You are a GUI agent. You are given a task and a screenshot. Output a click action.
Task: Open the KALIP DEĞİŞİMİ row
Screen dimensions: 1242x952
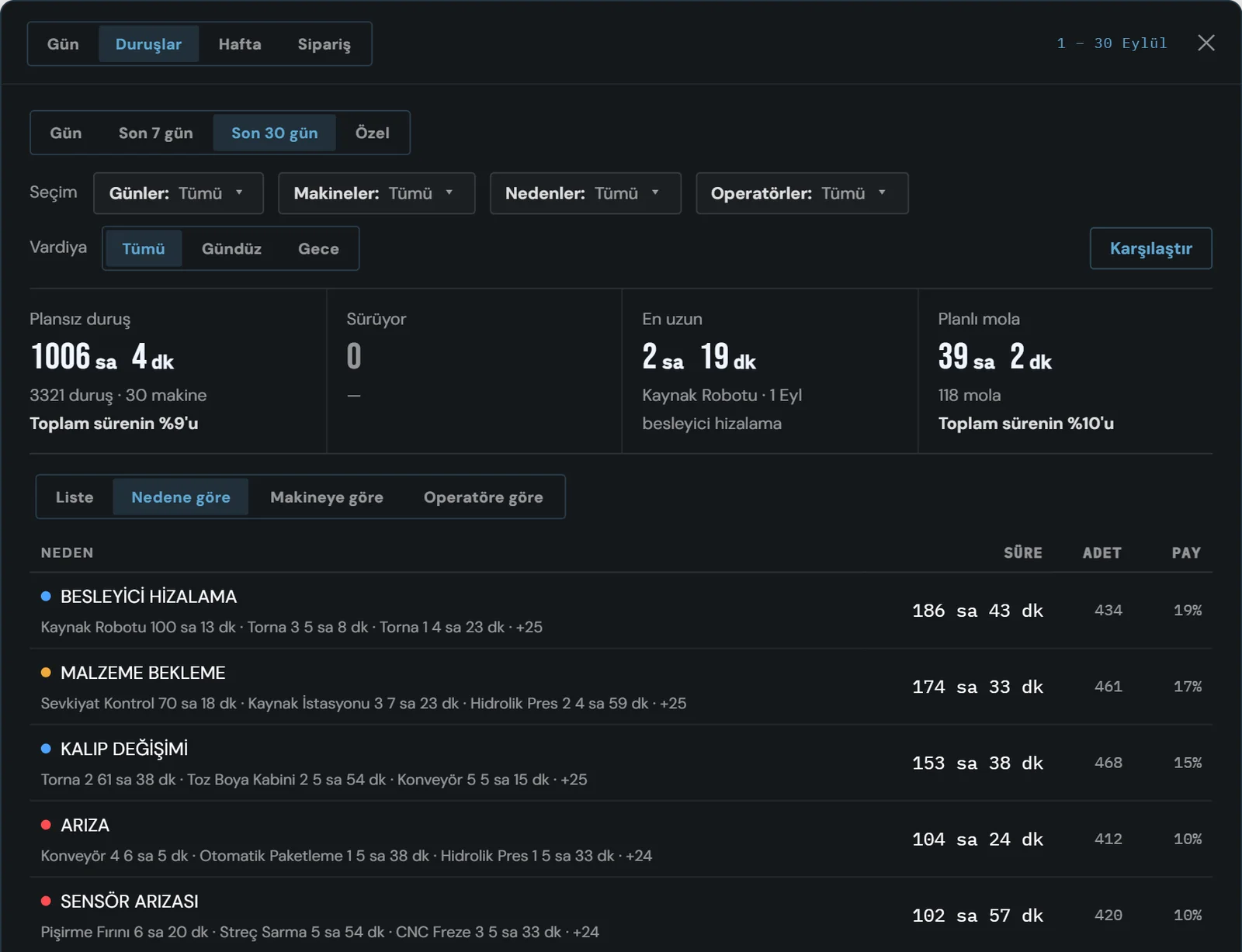click(621, 763)
